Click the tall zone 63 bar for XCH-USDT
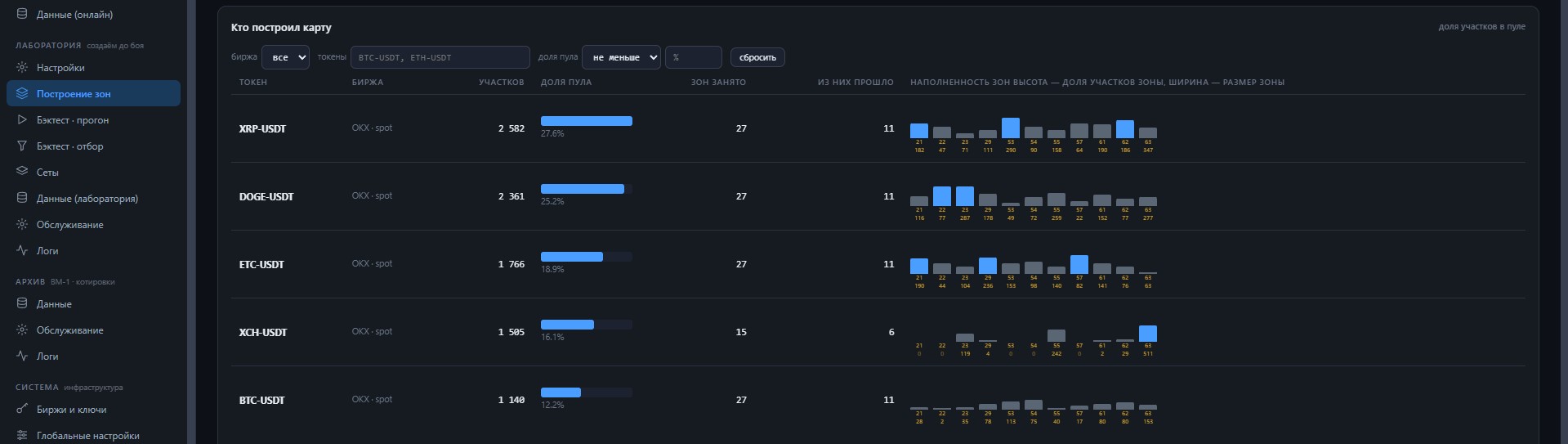Viewport: 1568px width, 444px height. click(x=1148, y=334)
